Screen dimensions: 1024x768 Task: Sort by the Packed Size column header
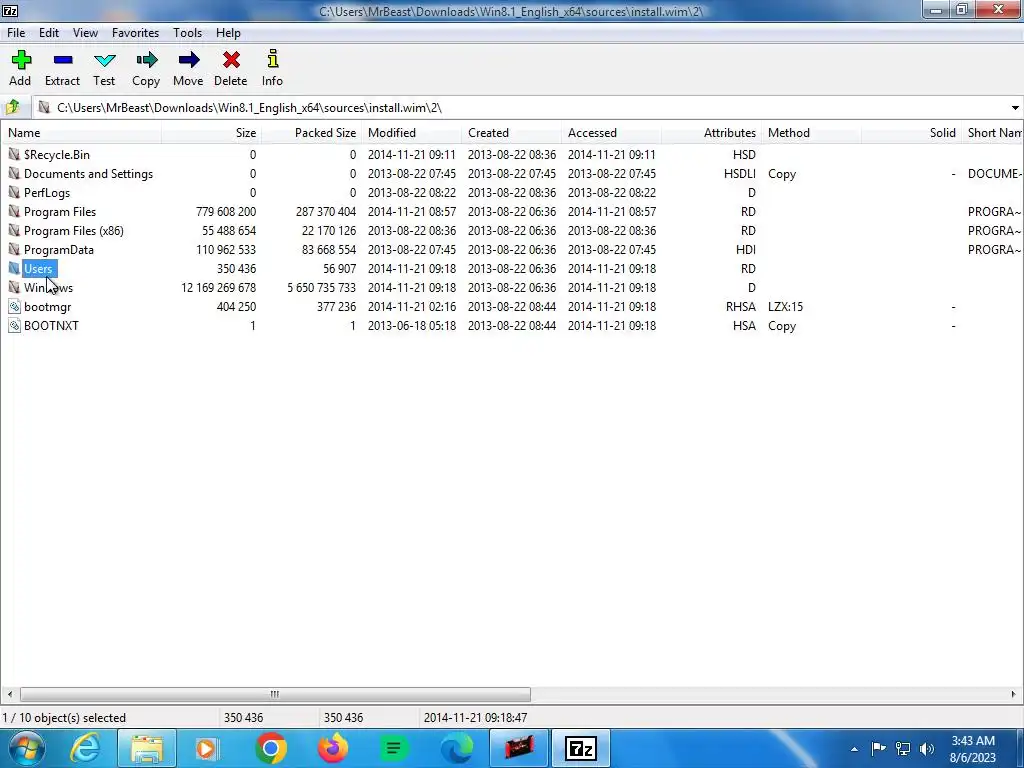coord(312,133)
